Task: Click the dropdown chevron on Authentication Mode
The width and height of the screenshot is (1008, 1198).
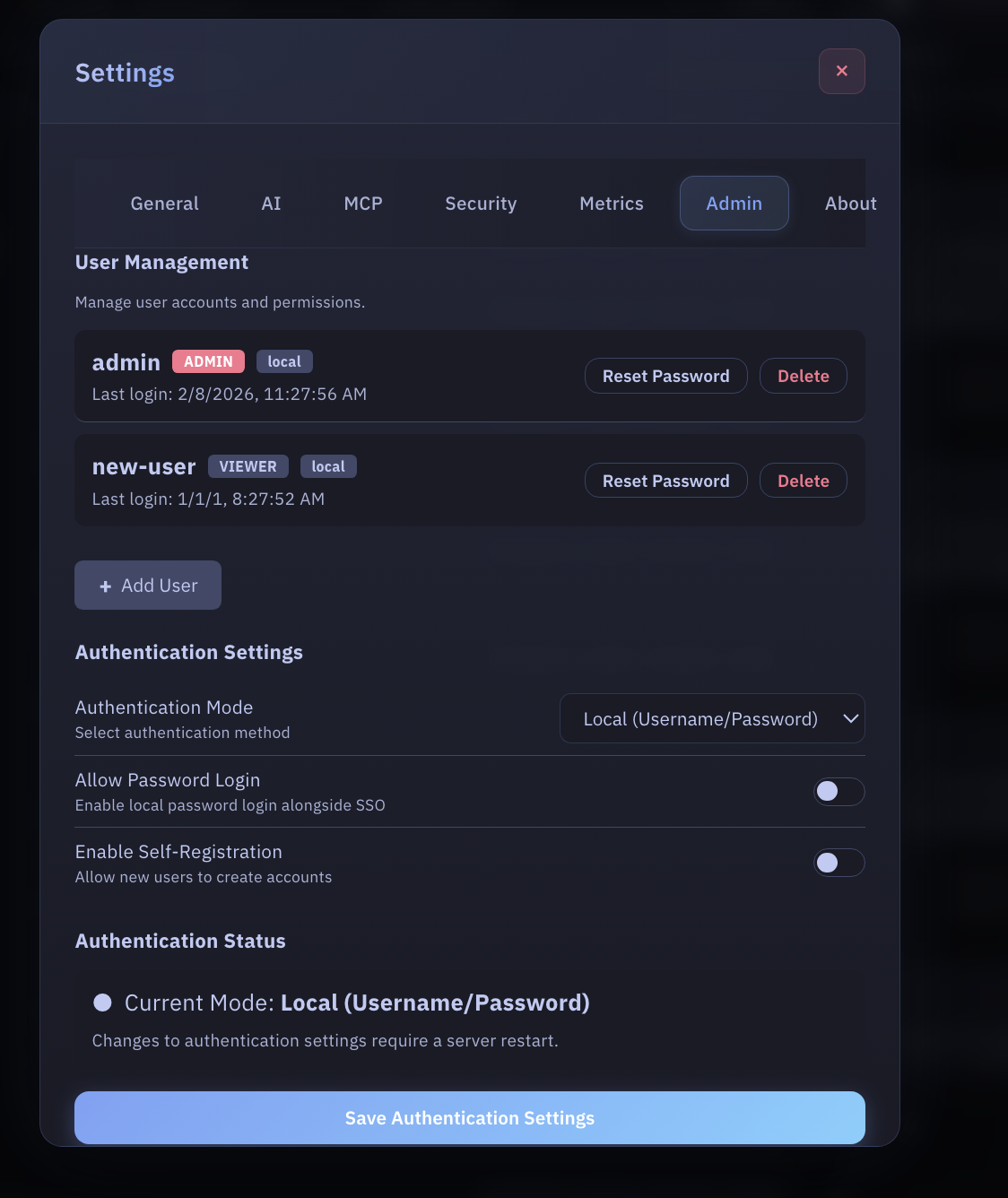Action: (849, 718)
